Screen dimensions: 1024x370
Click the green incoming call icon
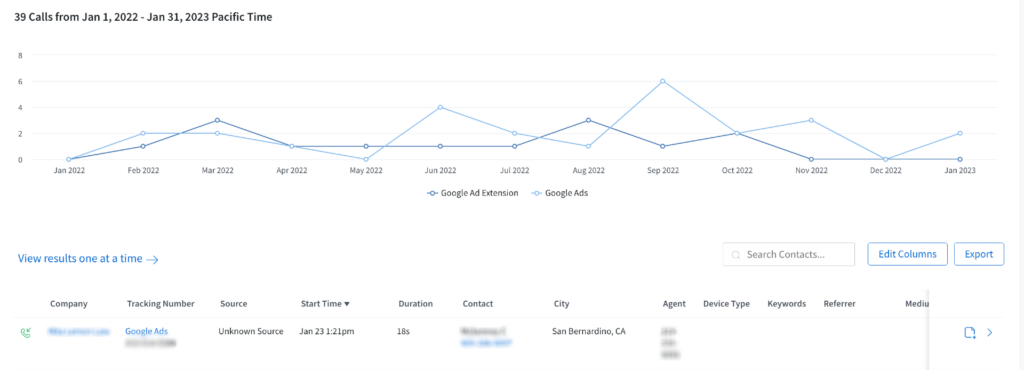pyautogui.click(x=25, y=332)
